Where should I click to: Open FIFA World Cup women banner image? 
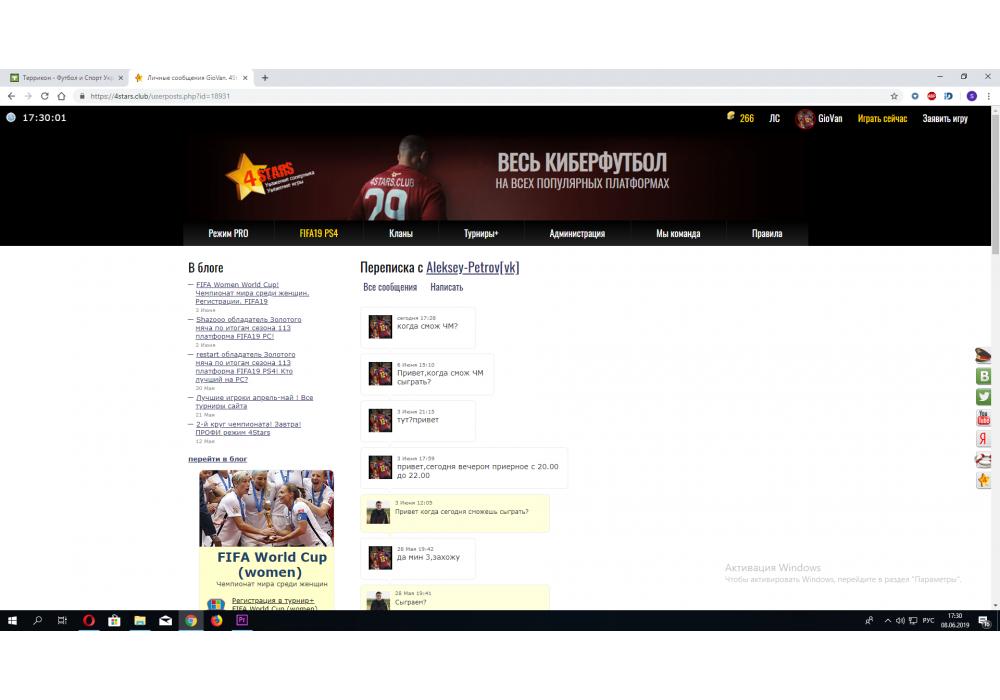267,509
